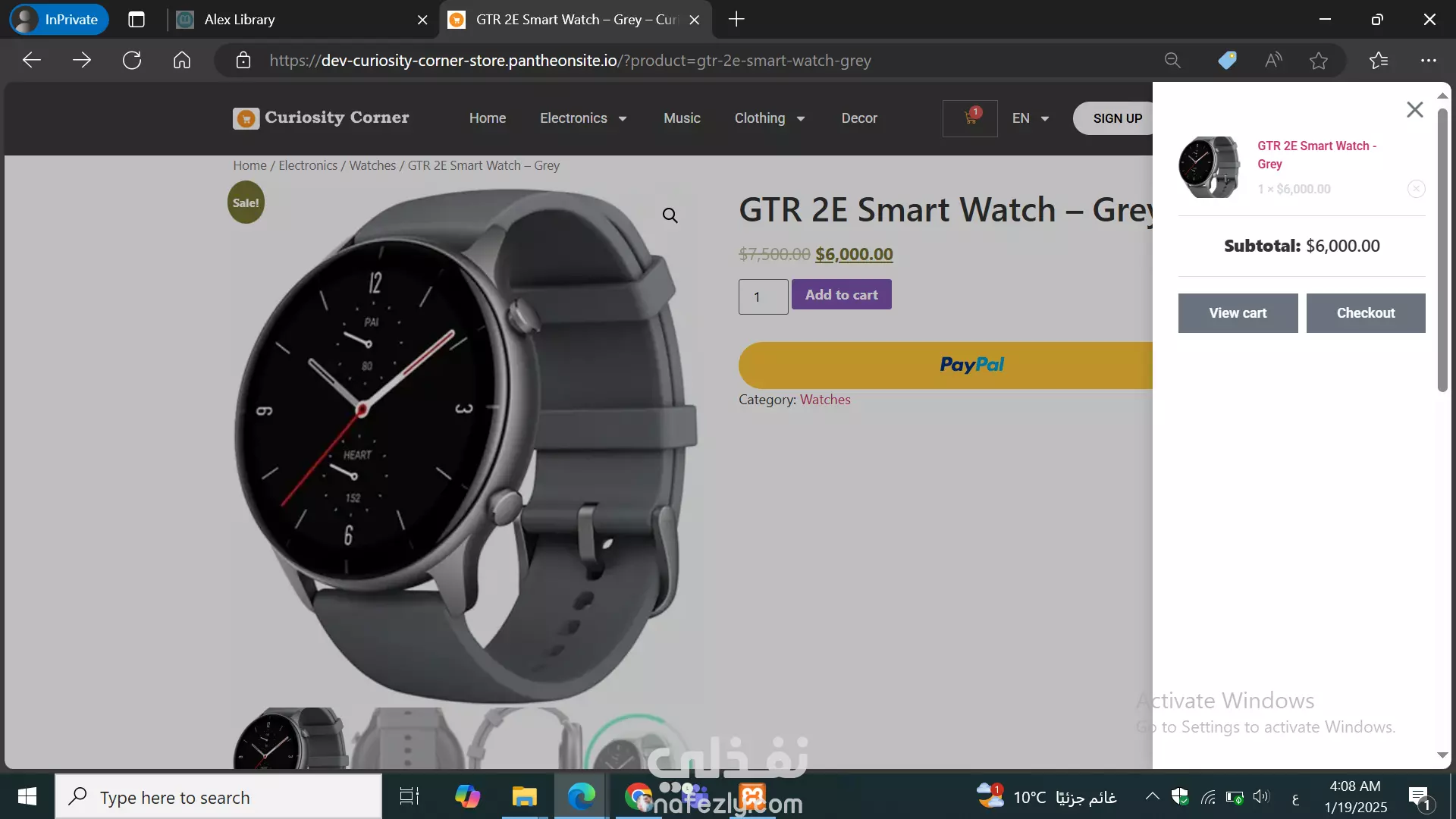Open XAMPP from taskbar

(x=752, y=796)
